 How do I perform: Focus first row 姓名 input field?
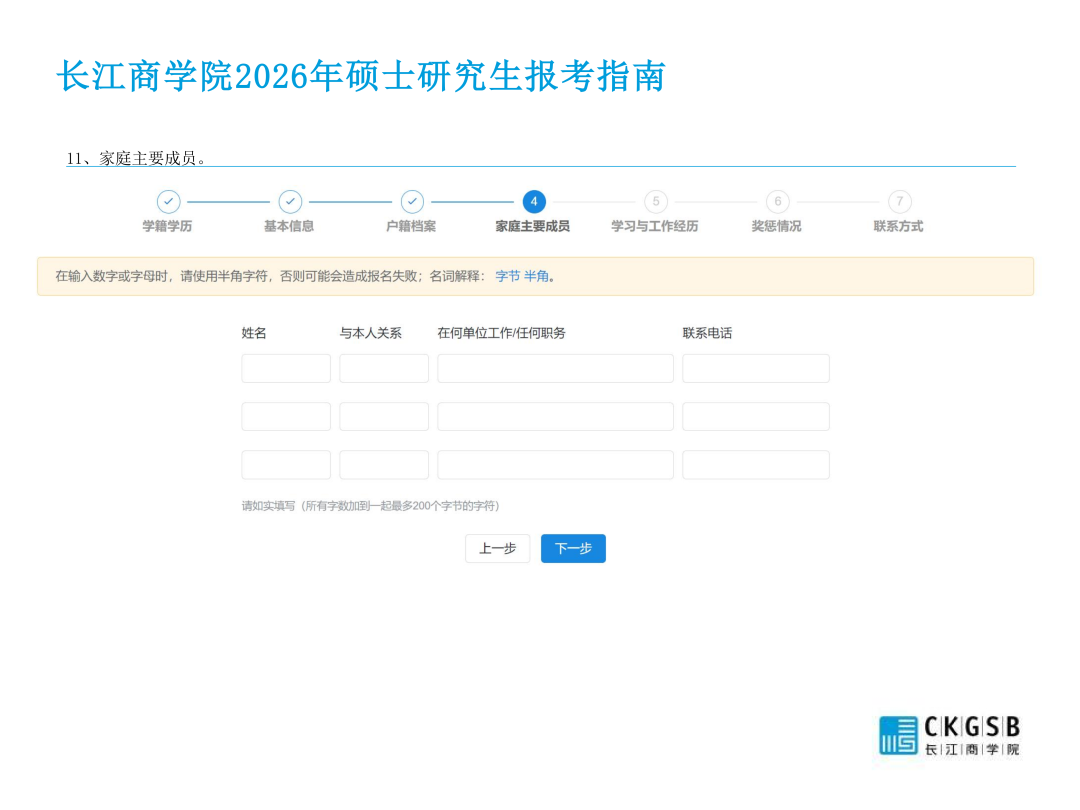click(x=286, y=368)
